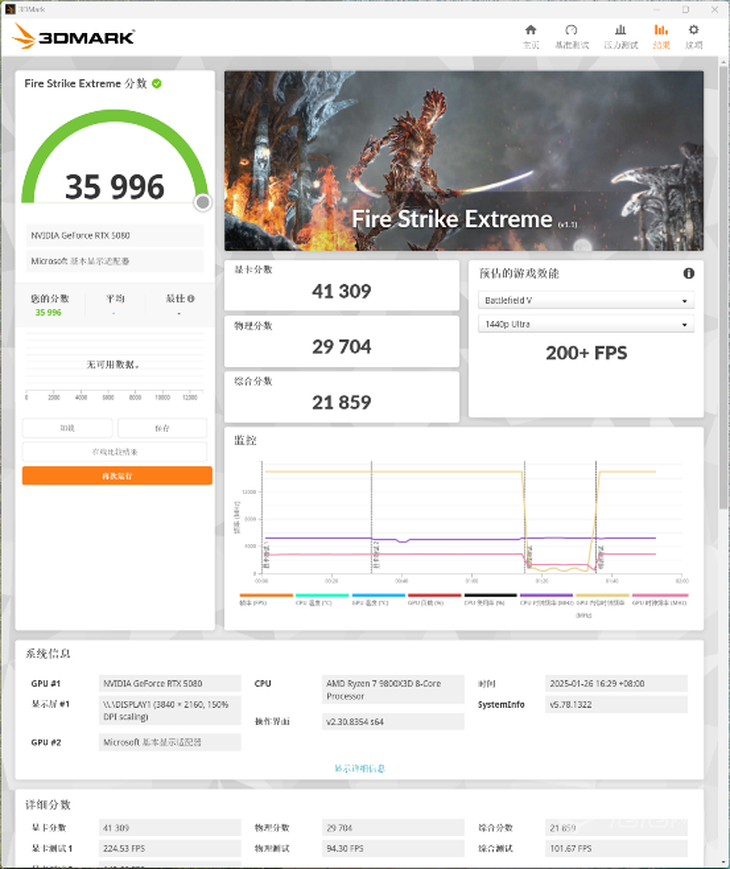Image resolution: width=730 pixels, height=869 pixels.
Task: Click the GPU #1 NVIDIA GeForce RTX 5080 field
Action: [170, 683]
